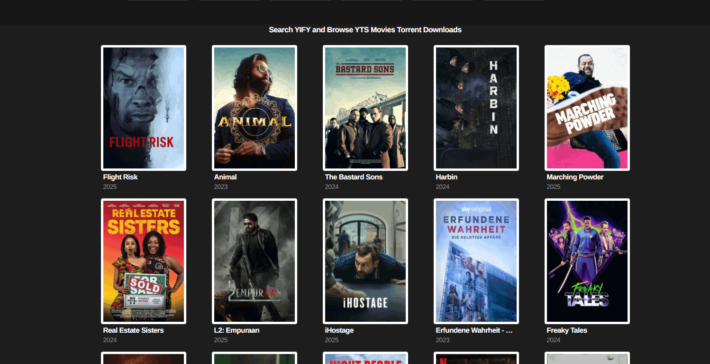The width and height of the screenshot is (710, 364).
Task: Open the Freaky Tales poster
Action: click(587, 261)
